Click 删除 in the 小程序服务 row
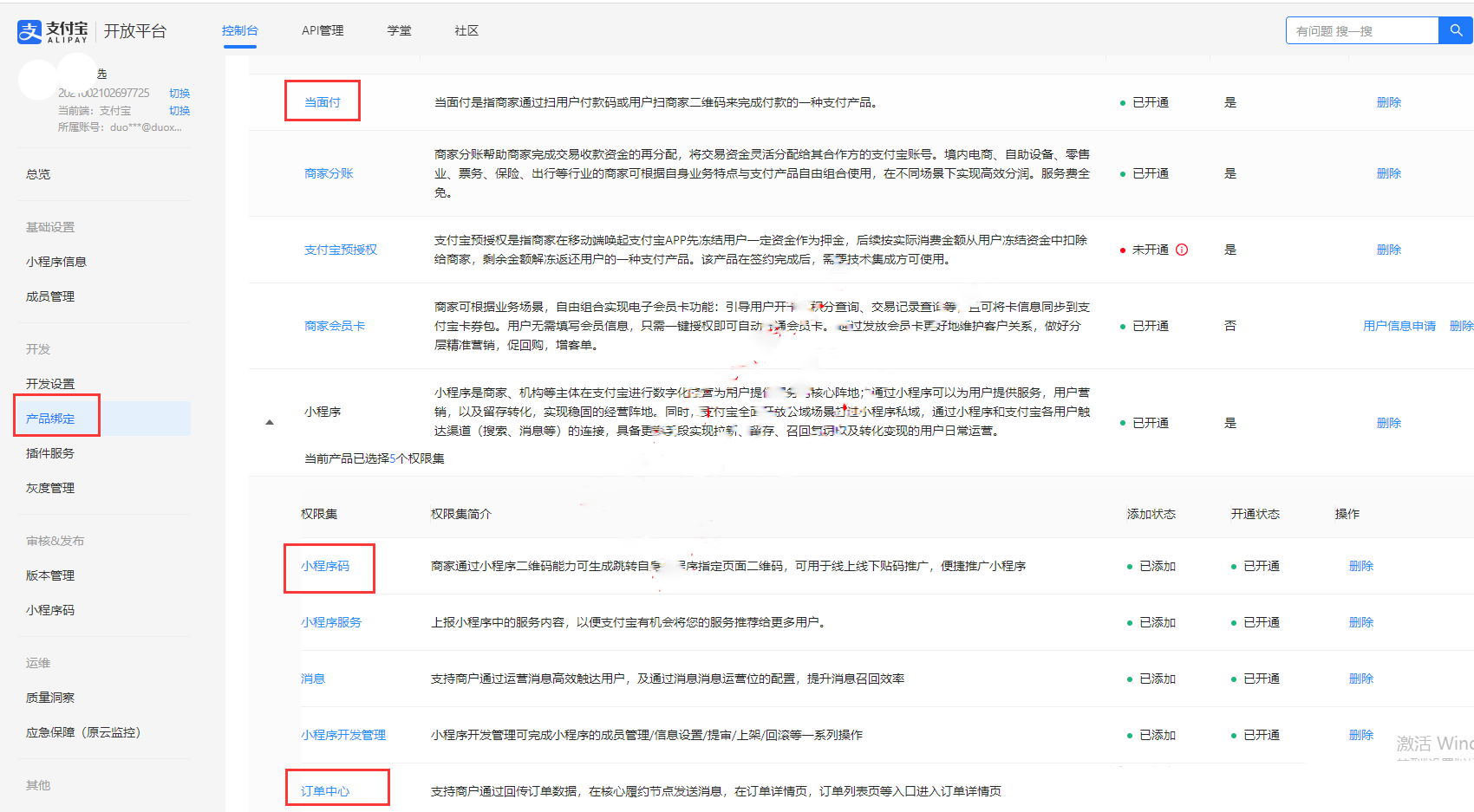Screen dimensions: 1474x812 (x=1361, y=622)
